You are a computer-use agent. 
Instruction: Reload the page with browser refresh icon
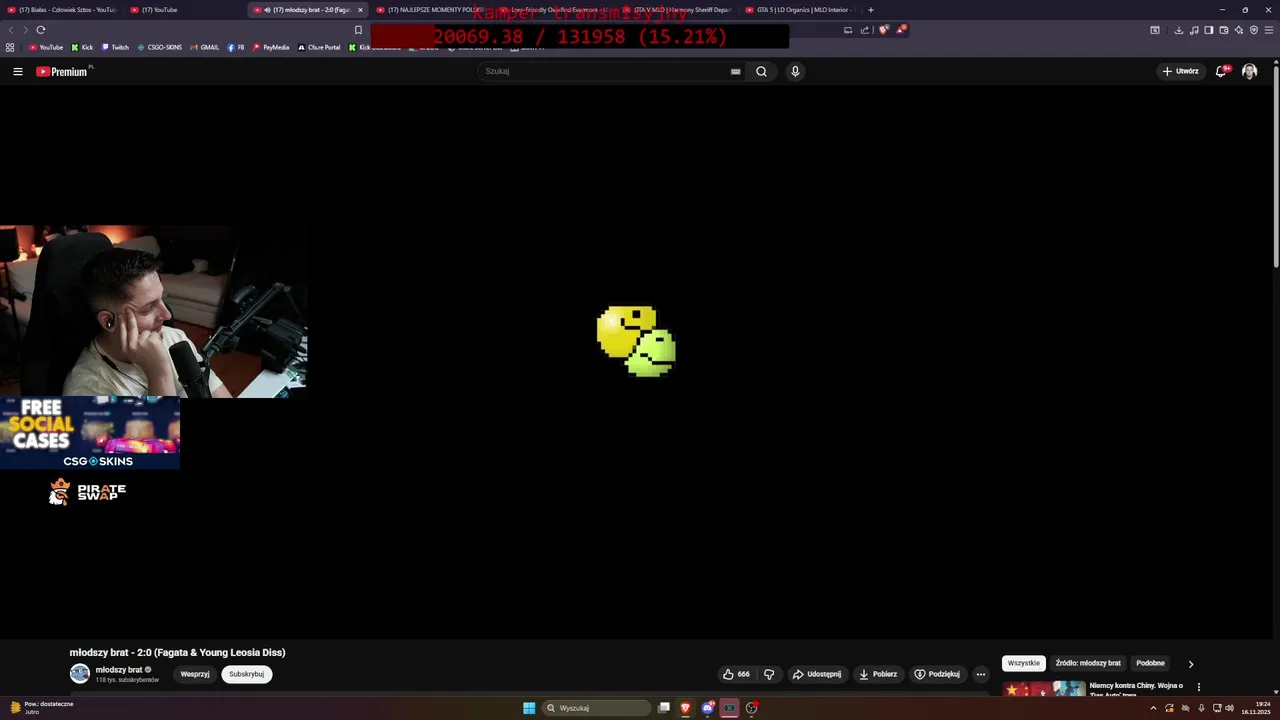(41, 30)
